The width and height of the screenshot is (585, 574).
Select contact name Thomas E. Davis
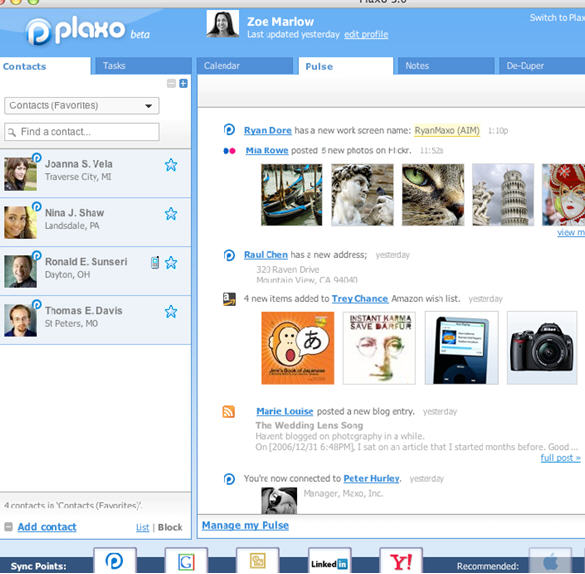point(84,311)
